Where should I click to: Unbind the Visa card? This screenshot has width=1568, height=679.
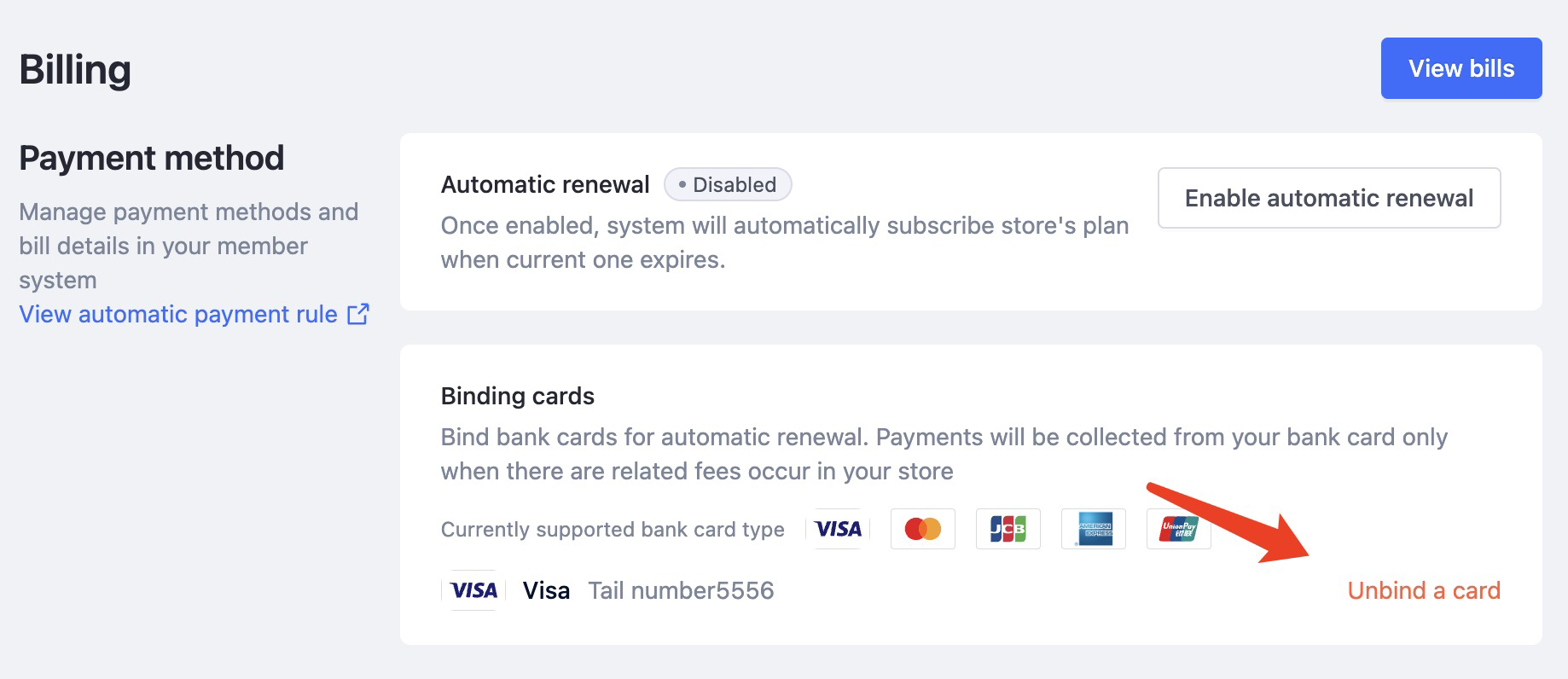pyautogui.click(x=1423, y=590)
